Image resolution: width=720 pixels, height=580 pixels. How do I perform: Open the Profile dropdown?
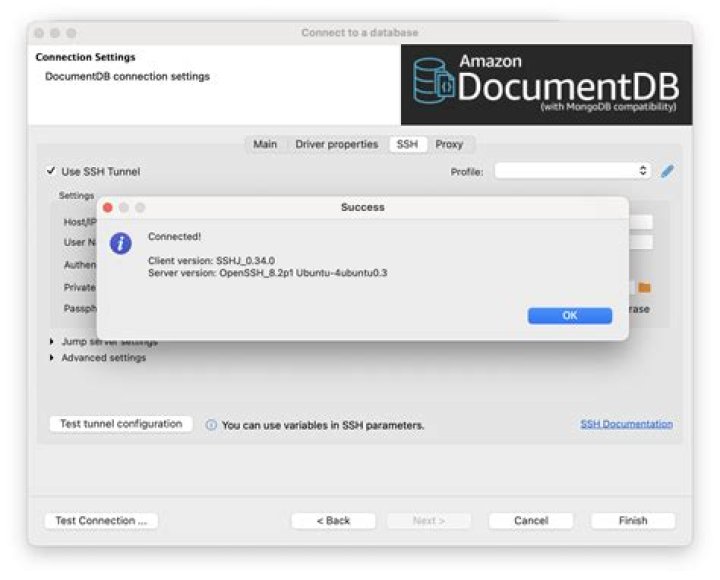tap(572, 171)
